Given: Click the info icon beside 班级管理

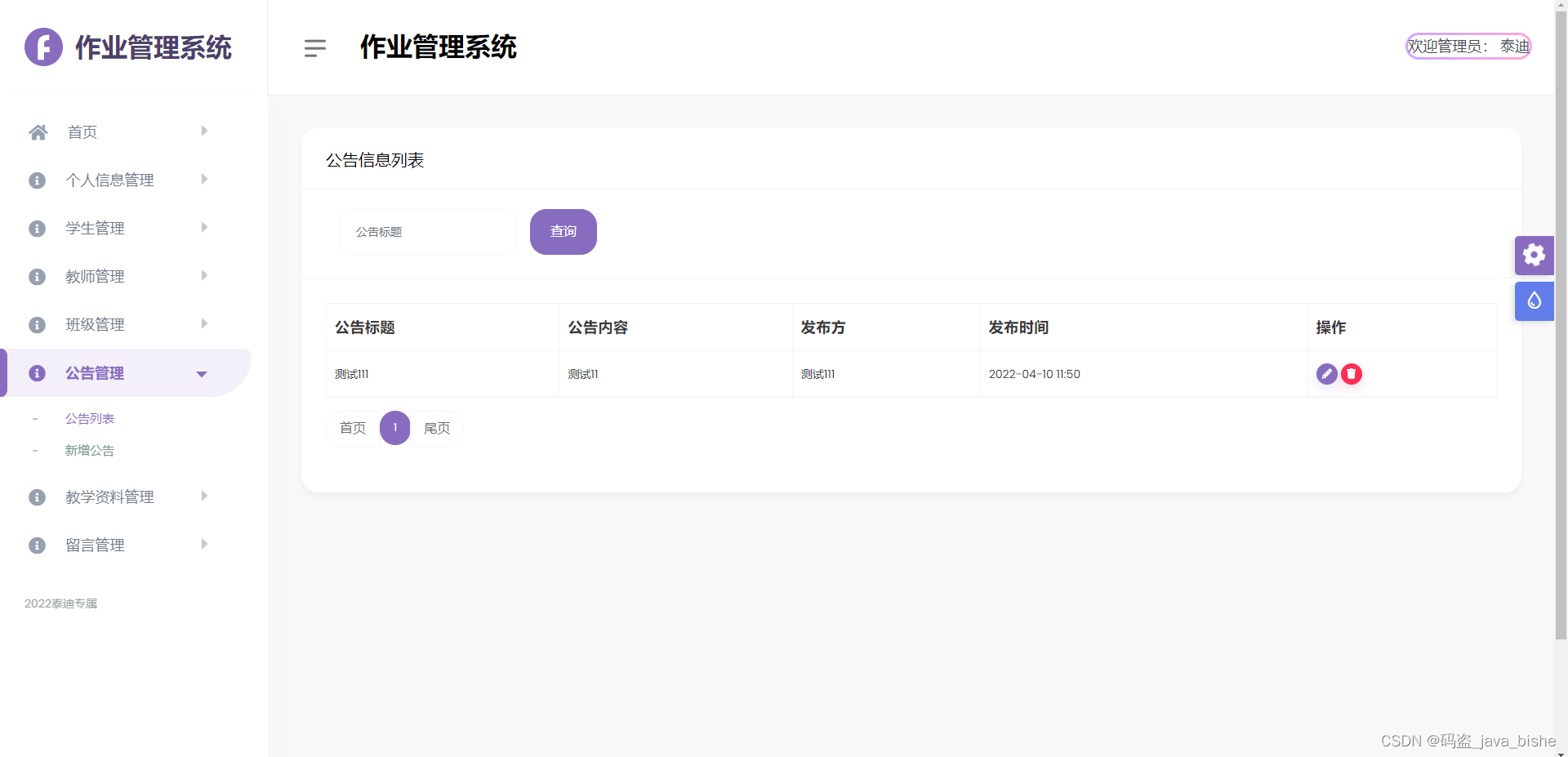Looking at the screenshot, I should point(37,325).
